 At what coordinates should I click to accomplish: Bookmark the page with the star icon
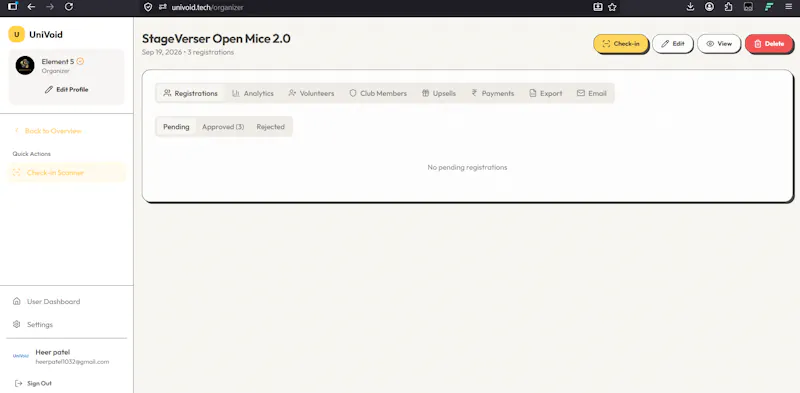pos(613,7)
